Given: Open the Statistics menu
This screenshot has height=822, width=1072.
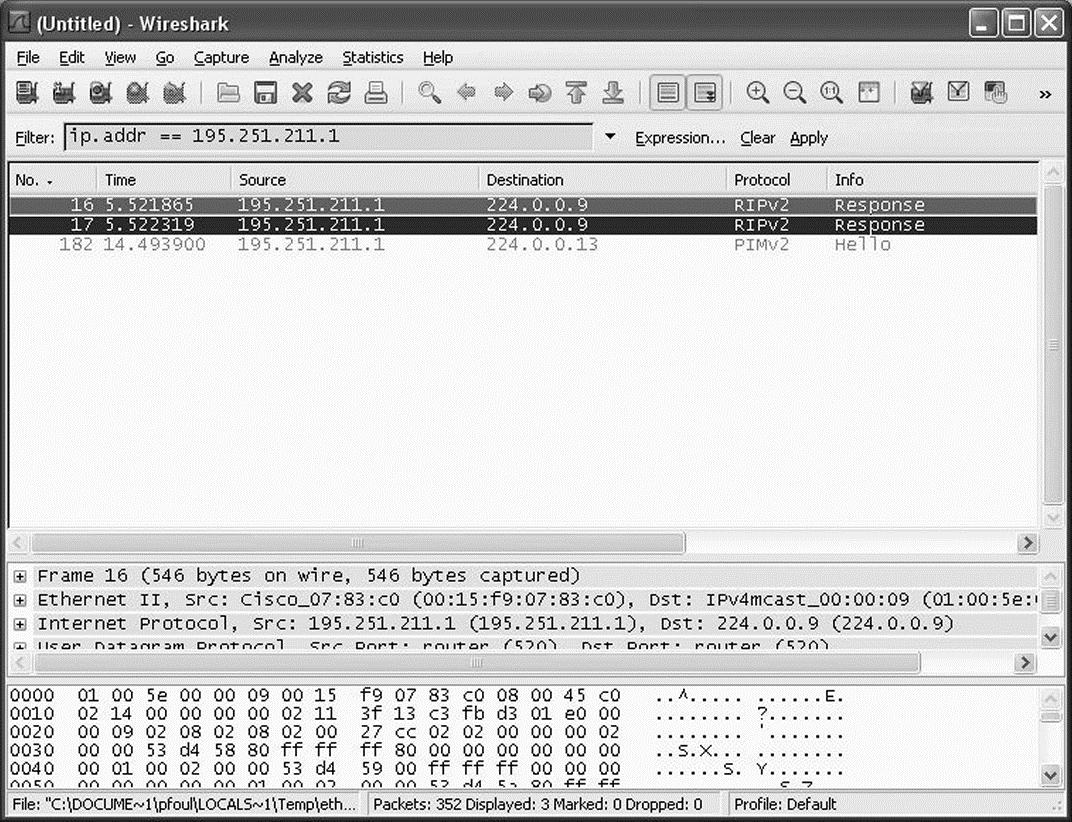Looking at the screenshot, I should (373, 57).
